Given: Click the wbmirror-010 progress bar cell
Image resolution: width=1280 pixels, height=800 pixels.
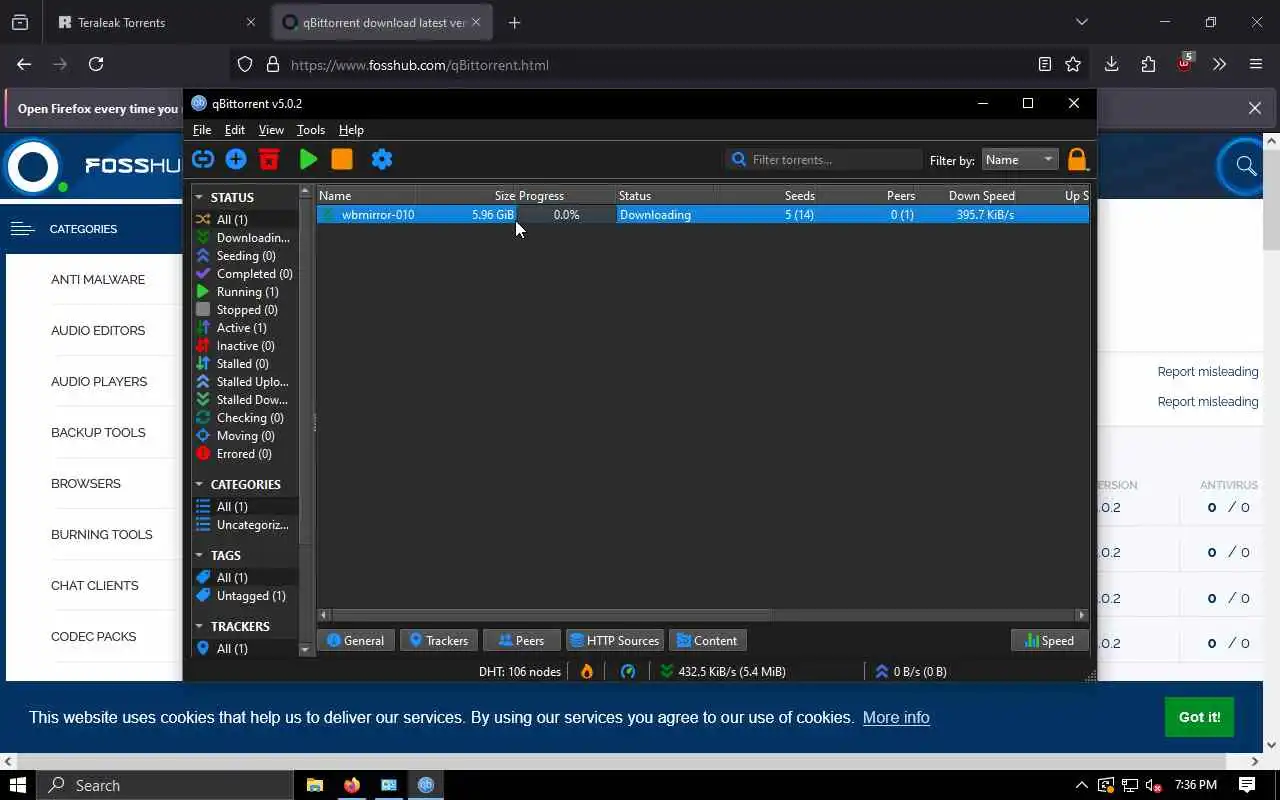Looking at the screenshot, I should (x=566, y=214).
